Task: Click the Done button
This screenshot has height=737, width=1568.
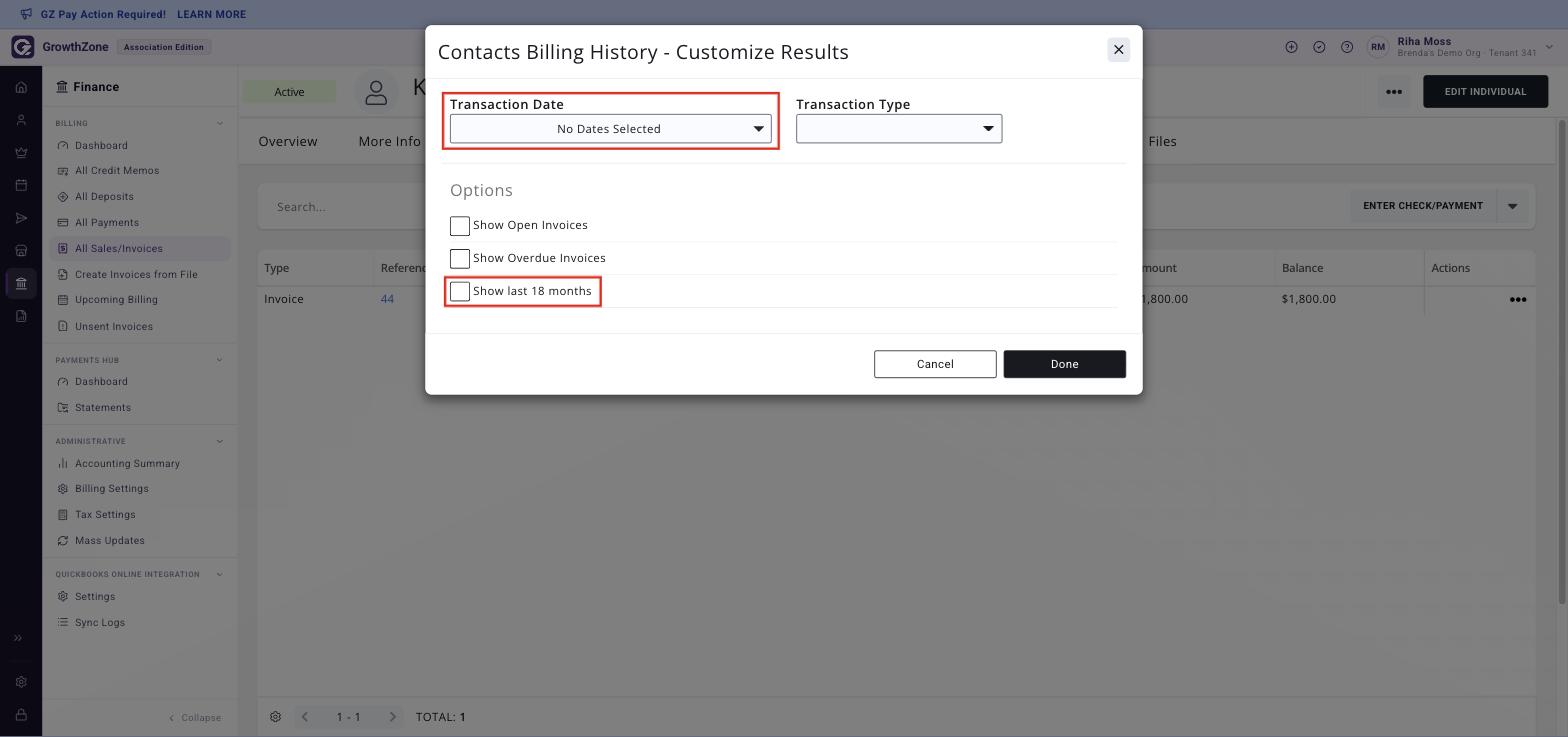Action: (1064, 364)
